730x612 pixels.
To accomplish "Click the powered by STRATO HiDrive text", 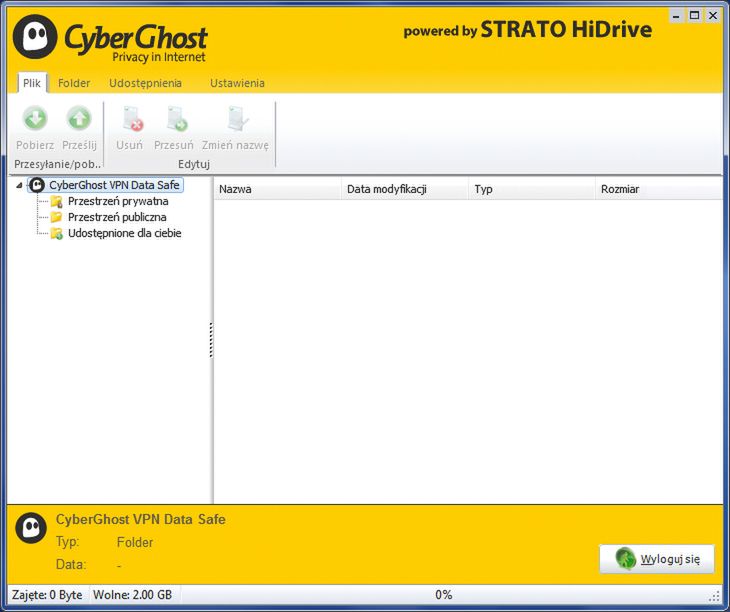I will (x=527, y=29).
